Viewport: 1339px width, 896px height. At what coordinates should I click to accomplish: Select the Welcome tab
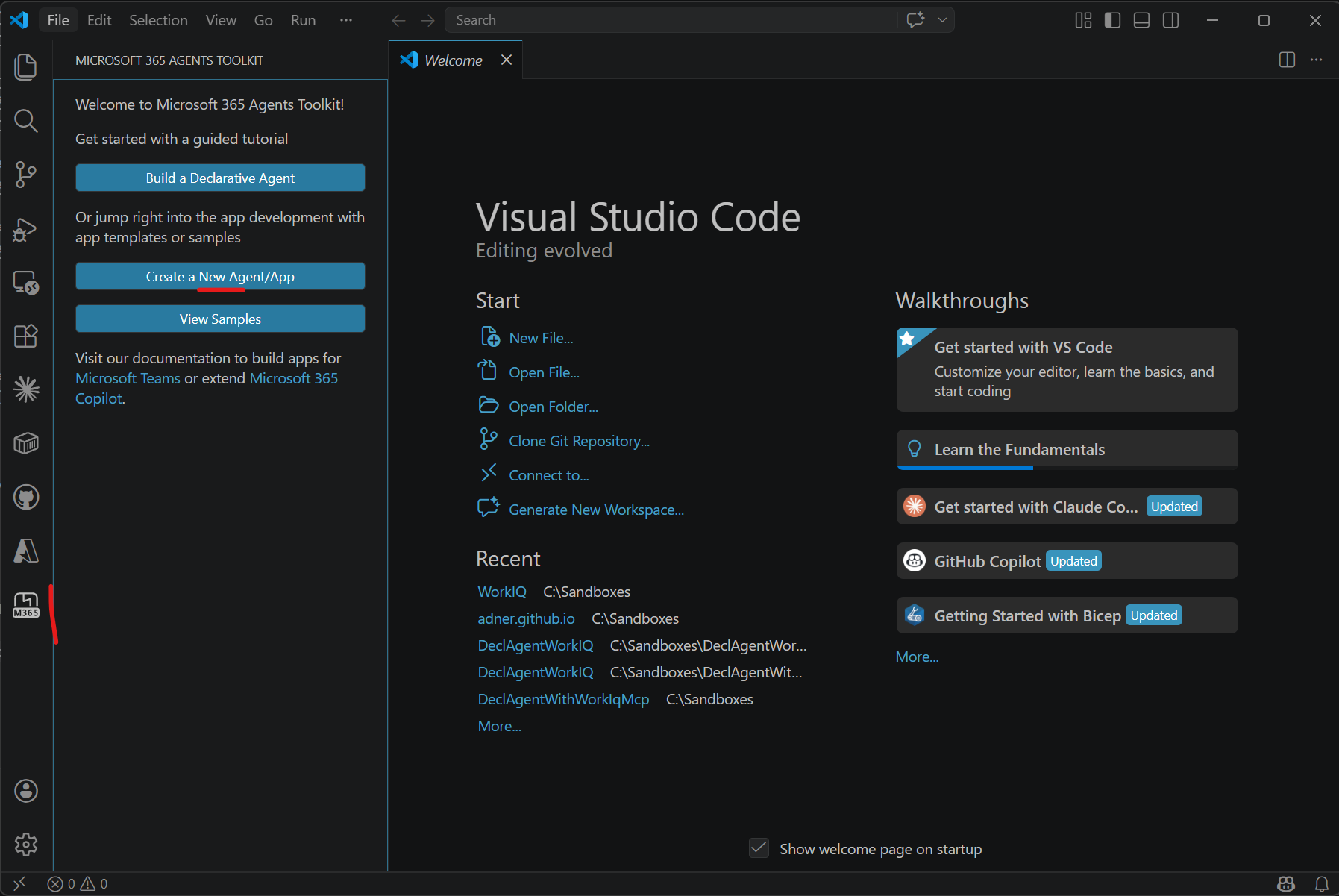(x=453, y=60)
